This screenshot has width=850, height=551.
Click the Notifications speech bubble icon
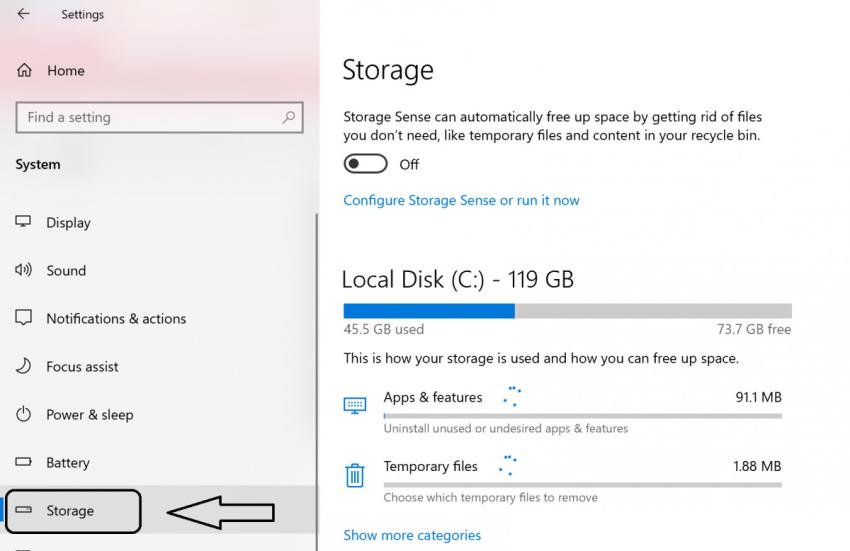coord(23,317)
